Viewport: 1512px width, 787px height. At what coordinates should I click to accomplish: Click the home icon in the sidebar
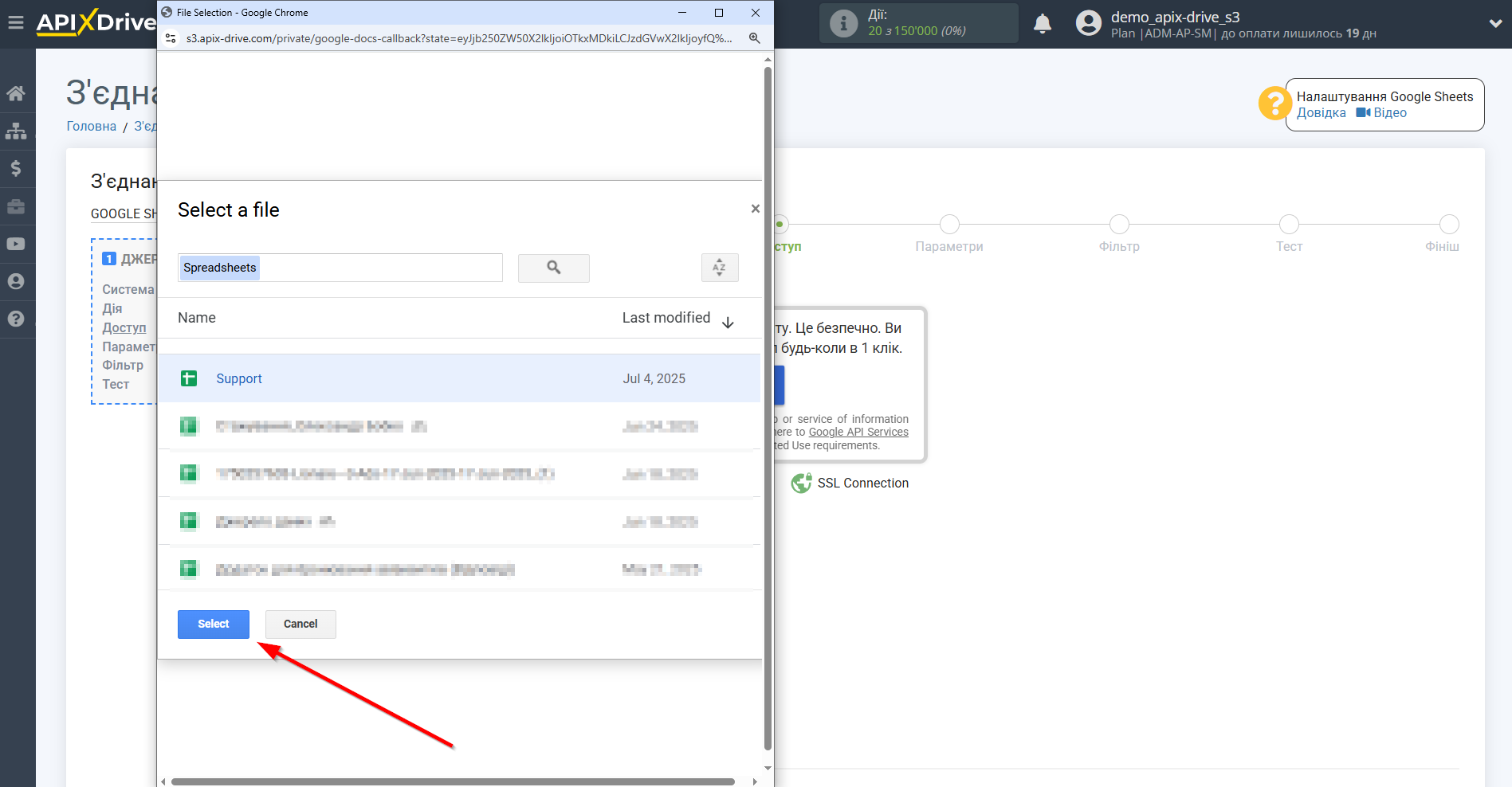(x=16, y=93)
